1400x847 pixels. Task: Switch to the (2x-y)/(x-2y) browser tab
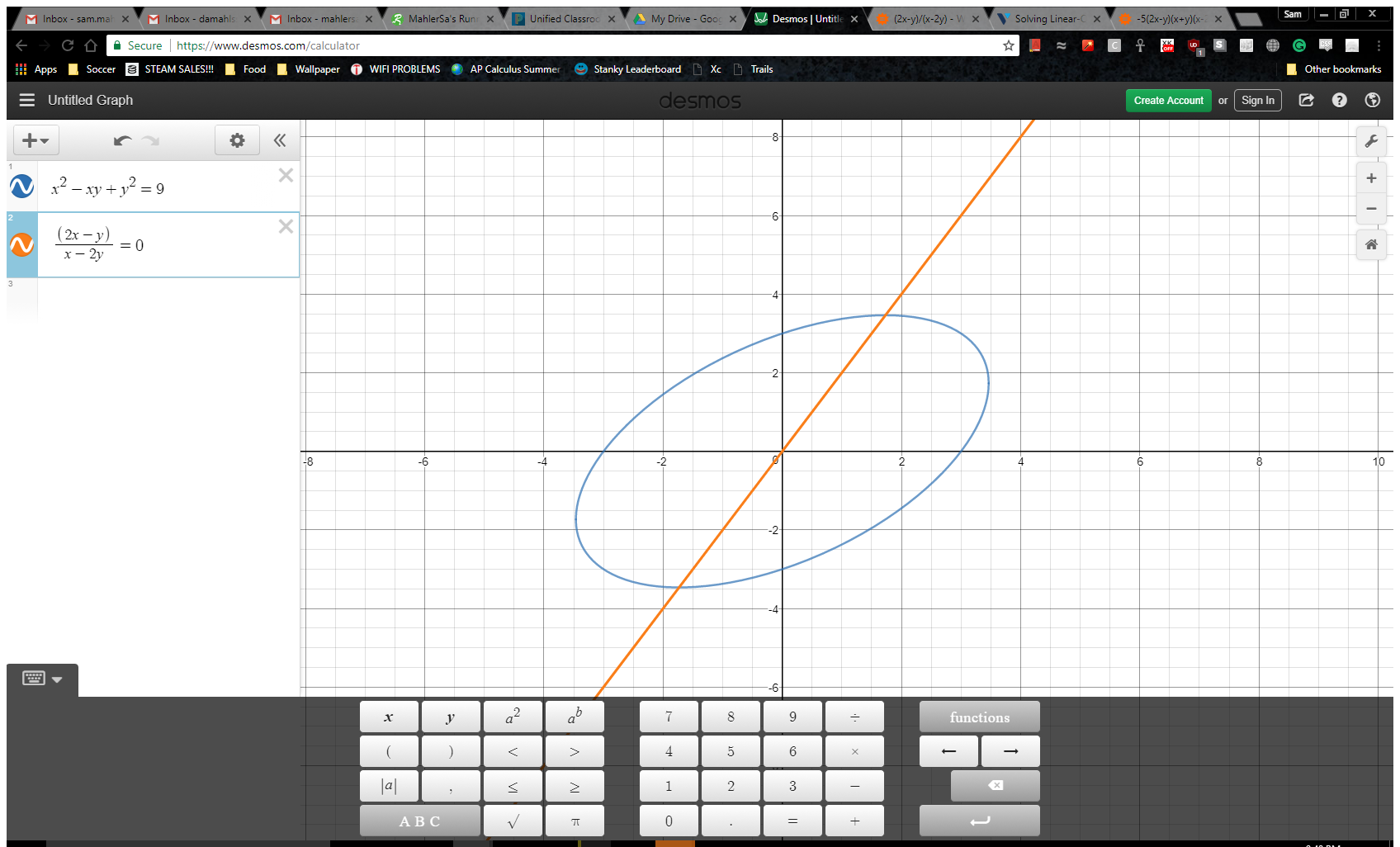[x=927, y=18]
